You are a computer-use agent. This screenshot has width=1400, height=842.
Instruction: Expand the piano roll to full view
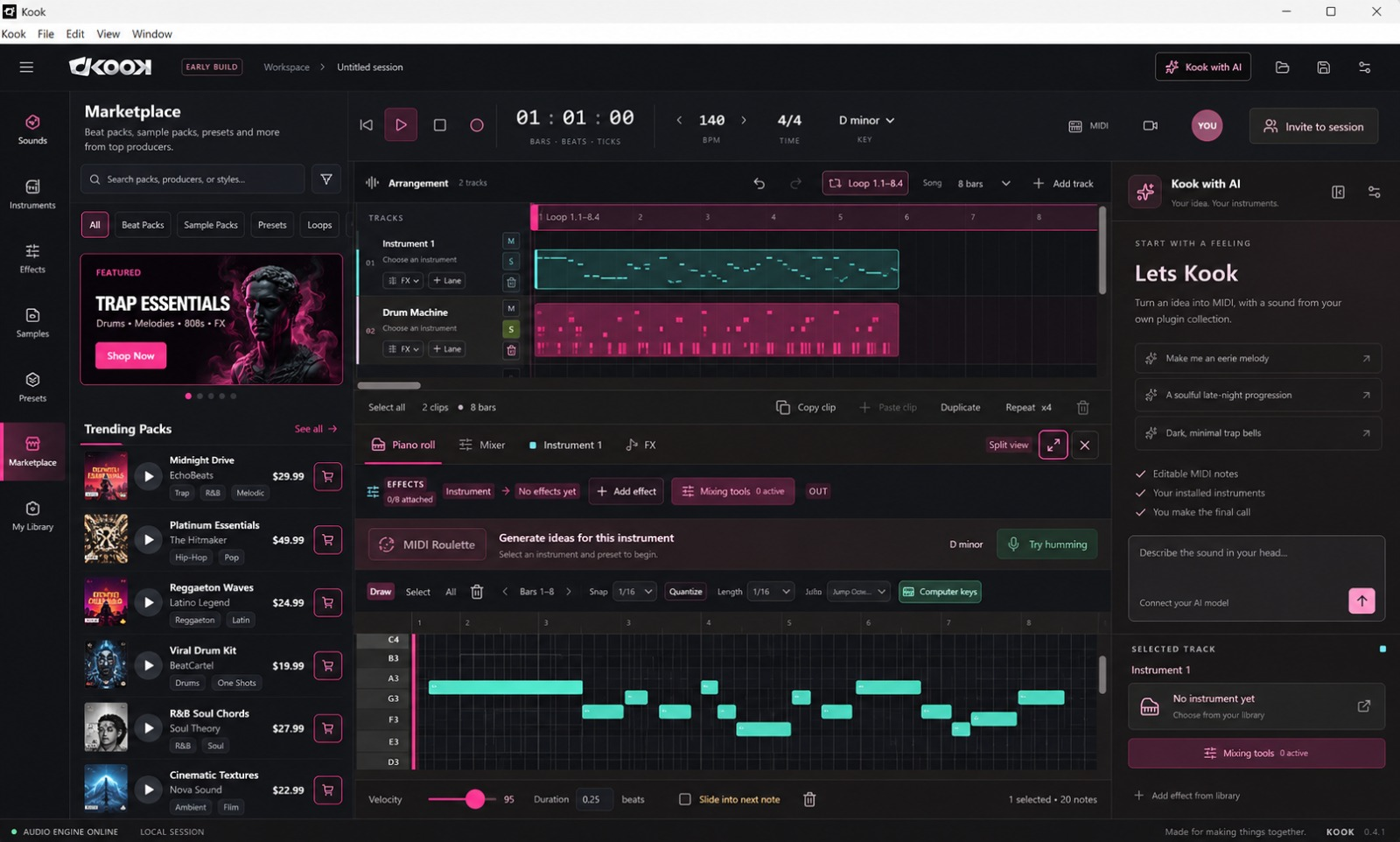click(1053, 445)
